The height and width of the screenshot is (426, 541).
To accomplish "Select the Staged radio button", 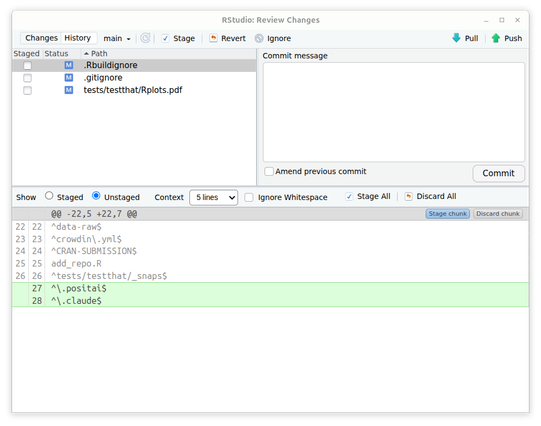I will [49, 196].
